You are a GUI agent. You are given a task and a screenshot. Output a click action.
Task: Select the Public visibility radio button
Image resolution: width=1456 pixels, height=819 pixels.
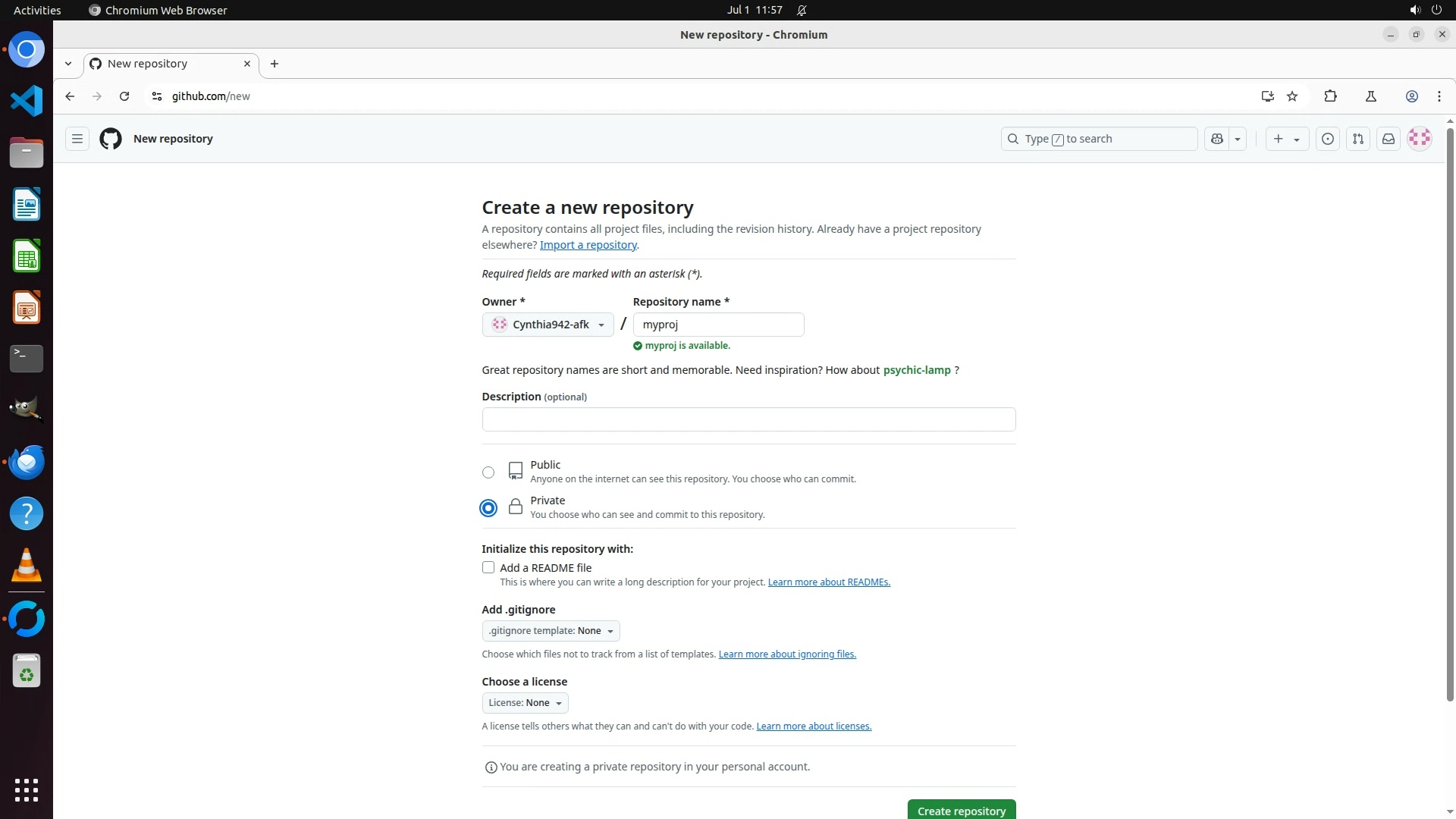[x=488, y=472]
